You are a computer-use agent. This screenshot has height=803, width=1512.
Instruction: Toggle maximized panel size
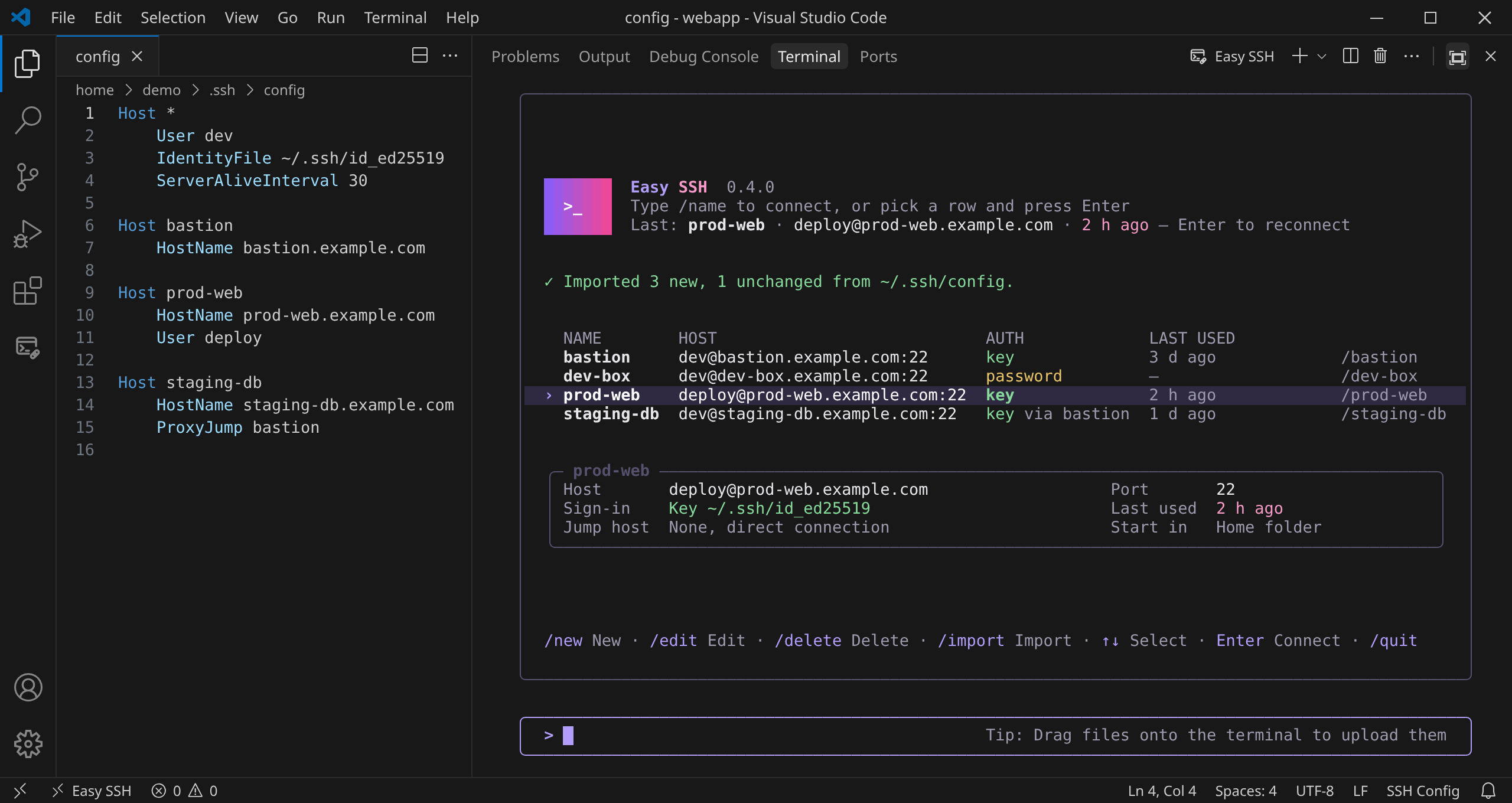pyautogui.click(x=1458, y=57)
